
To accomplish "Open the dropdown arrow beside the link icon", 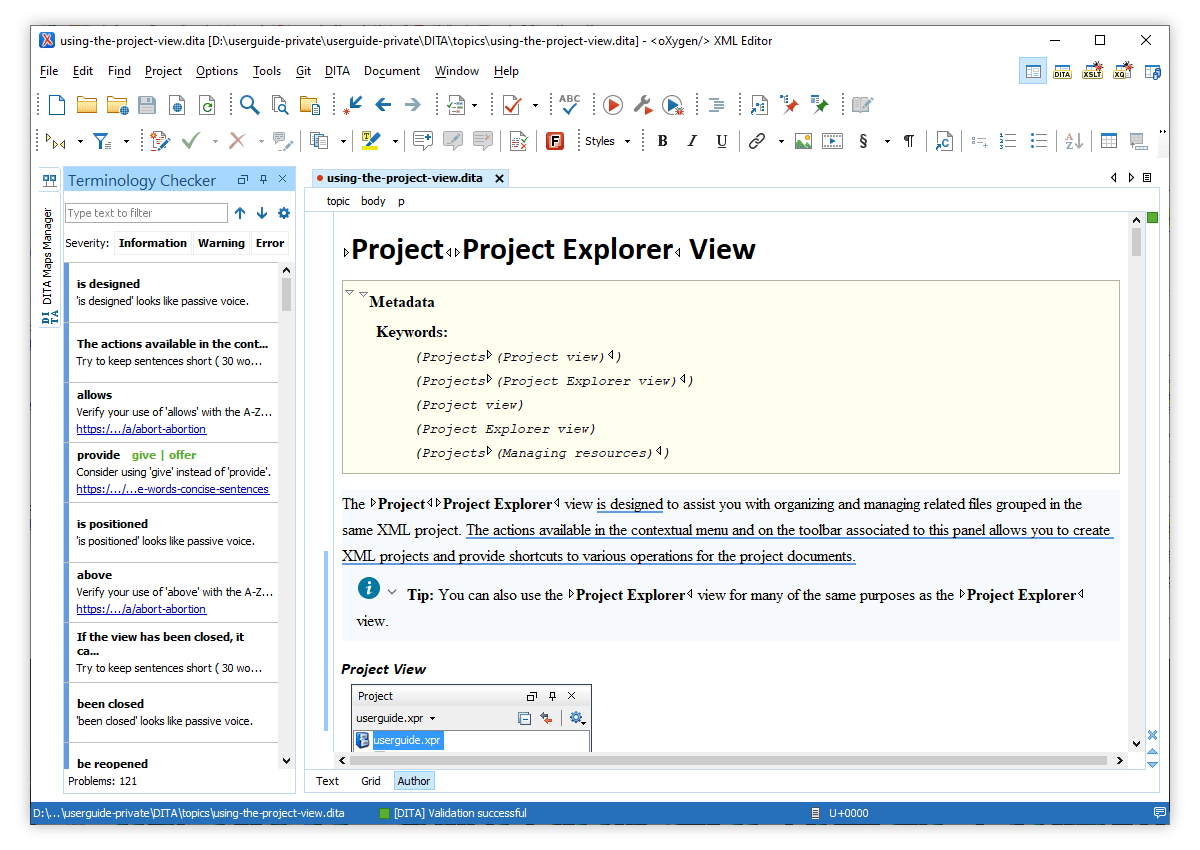I will click(781, 141).
